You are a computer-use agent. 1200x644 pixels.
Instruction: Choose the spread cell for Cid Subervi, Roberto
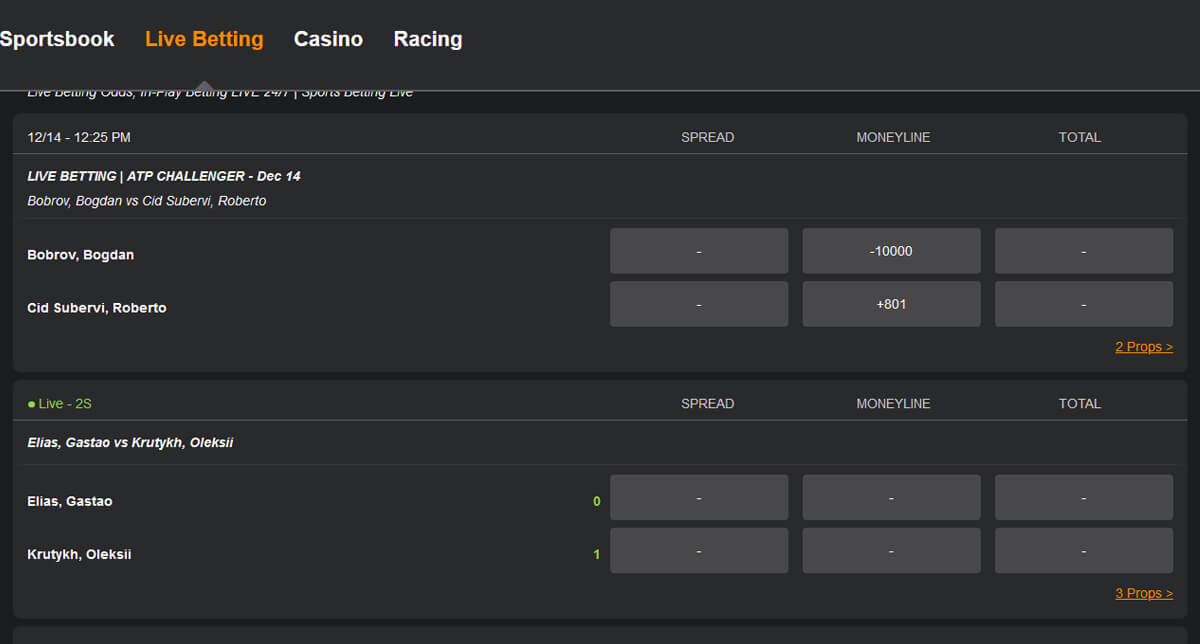click(x=699, y=304)
